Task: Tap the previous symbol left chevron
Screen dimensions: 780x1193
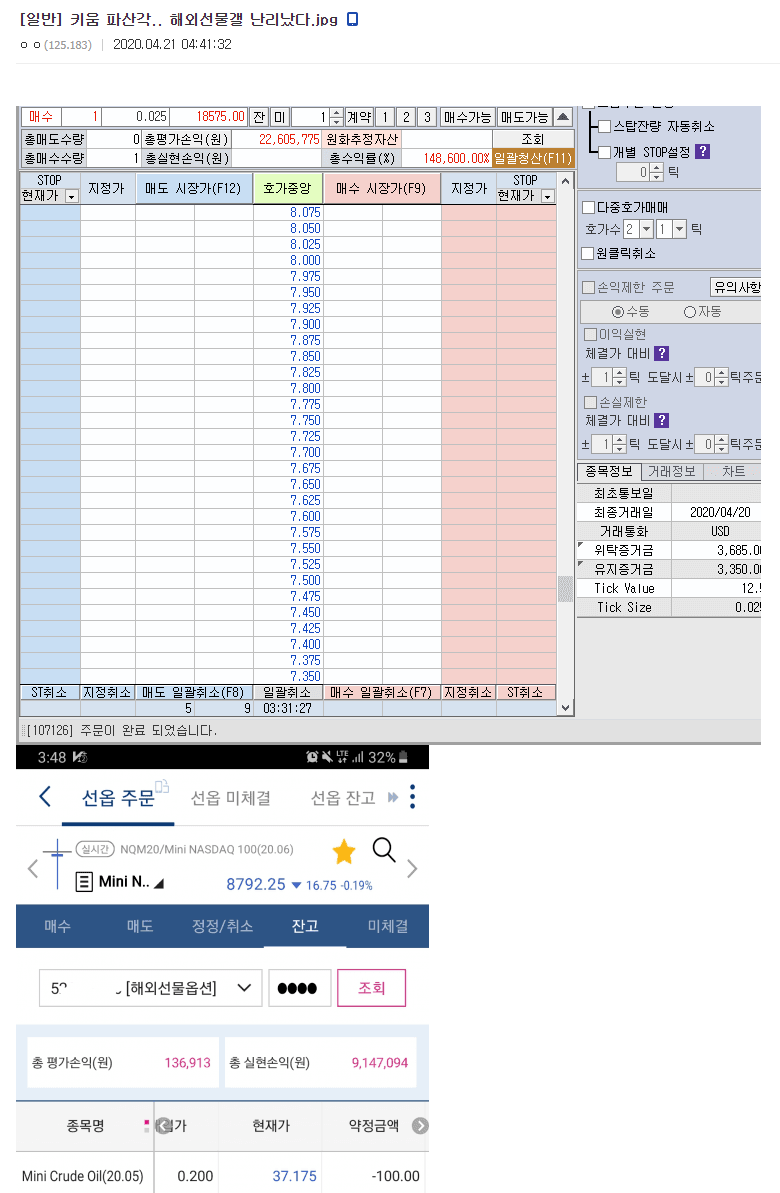Action: tap(33, 868)
